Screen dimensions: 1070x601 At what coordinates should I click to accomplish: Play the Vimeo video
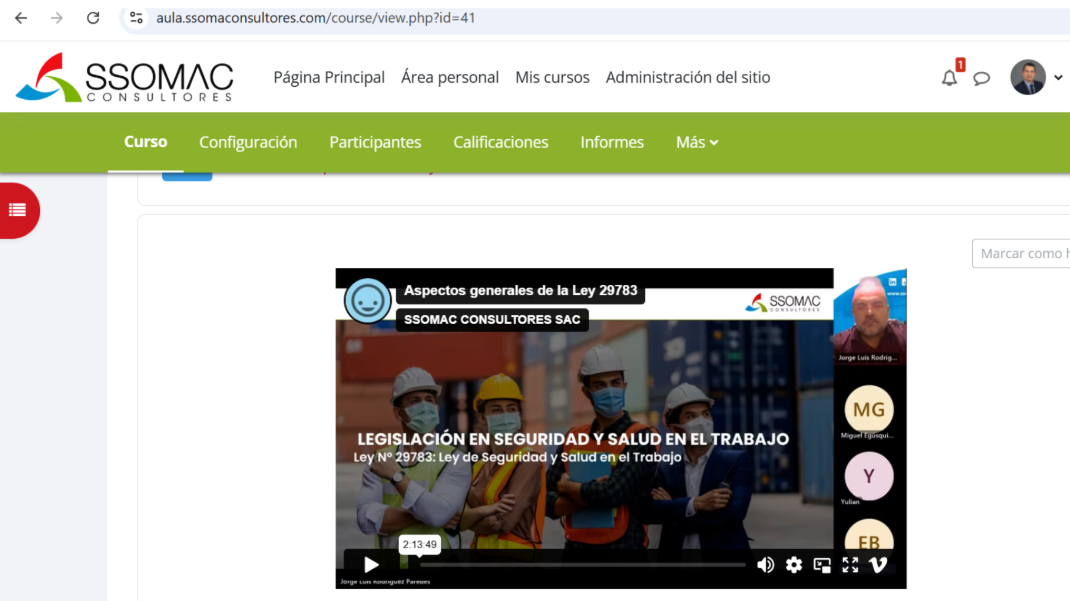click(371, 565)
